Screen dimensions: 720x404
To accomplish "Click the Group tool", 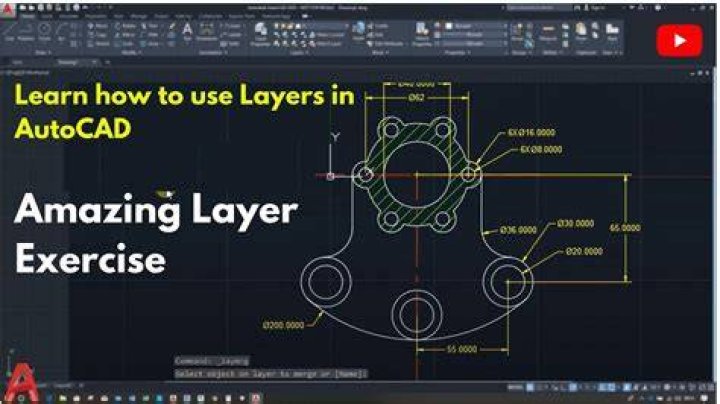I will [517, 32].
